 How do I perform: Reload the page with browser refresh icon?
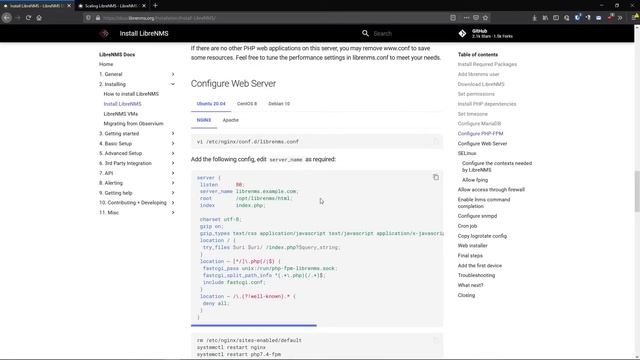pos(28,18)
